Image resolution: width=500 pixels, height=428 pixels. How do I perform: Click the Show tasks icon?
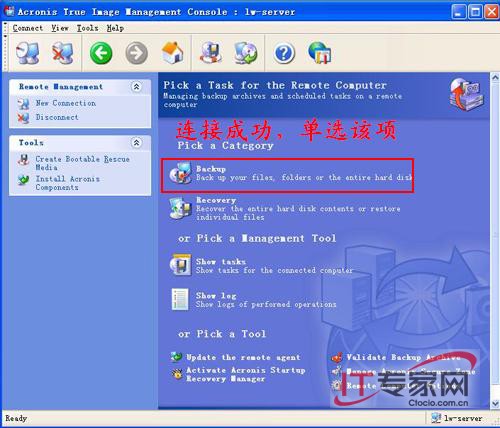click(x=180, y=265)
